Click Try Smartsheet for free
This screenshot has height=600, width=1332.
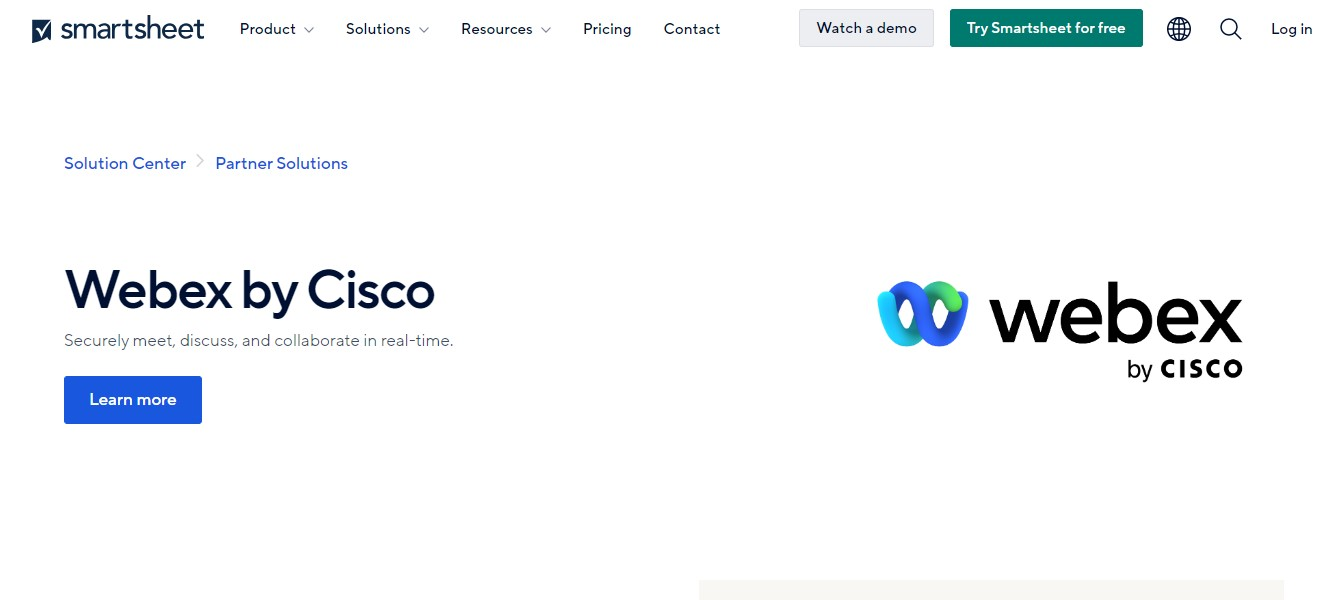1046,28
